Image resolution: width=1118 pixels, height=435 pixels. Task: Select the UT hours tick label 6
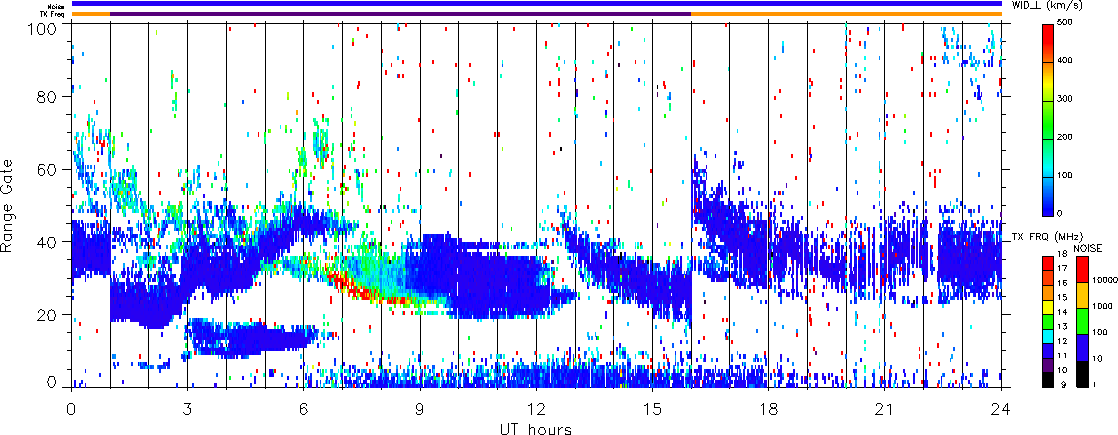[x=304, y=410]
